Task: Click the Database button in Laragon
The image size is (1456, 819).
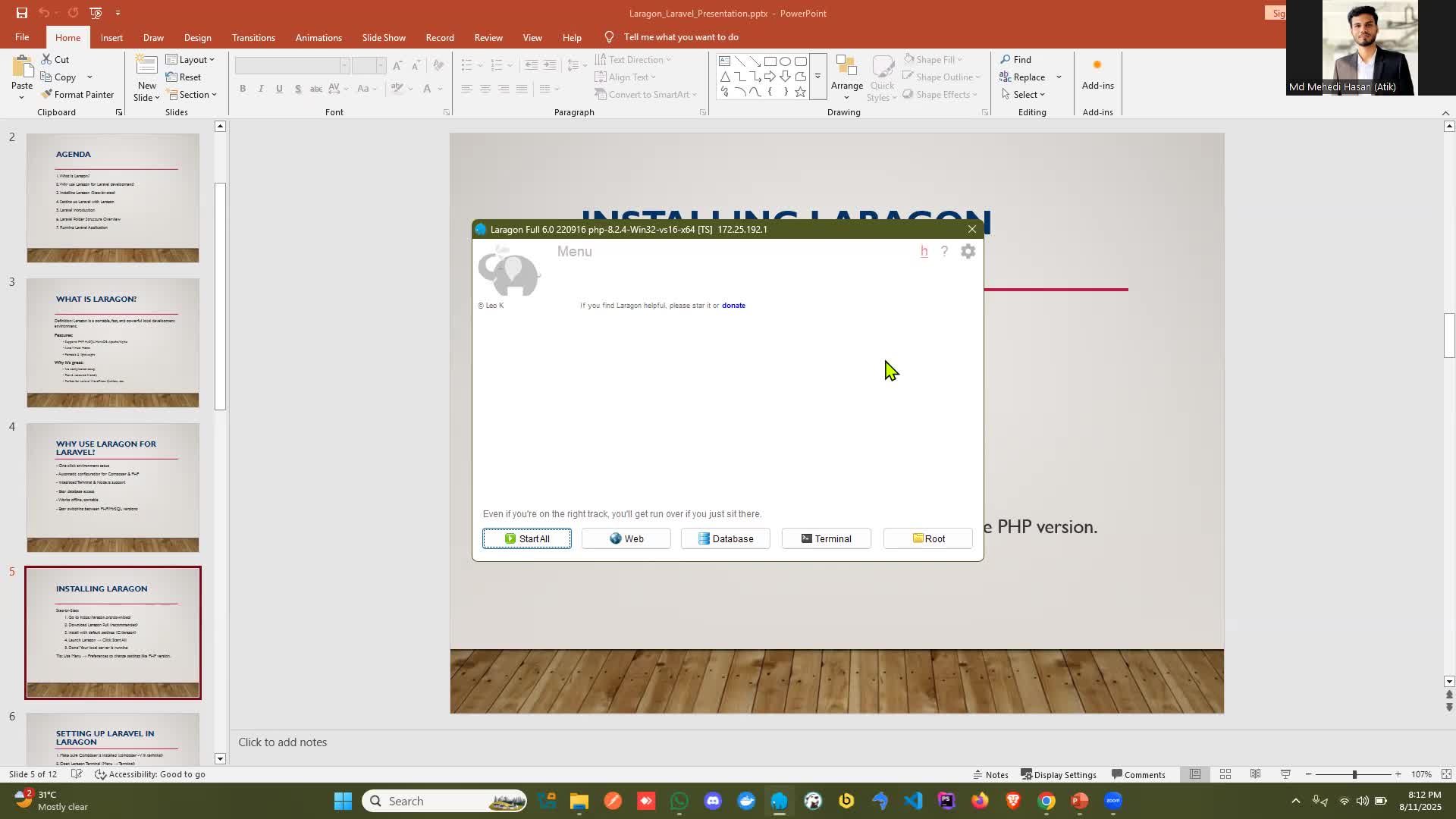Action: pyautogui.click(x=726, y=538)
